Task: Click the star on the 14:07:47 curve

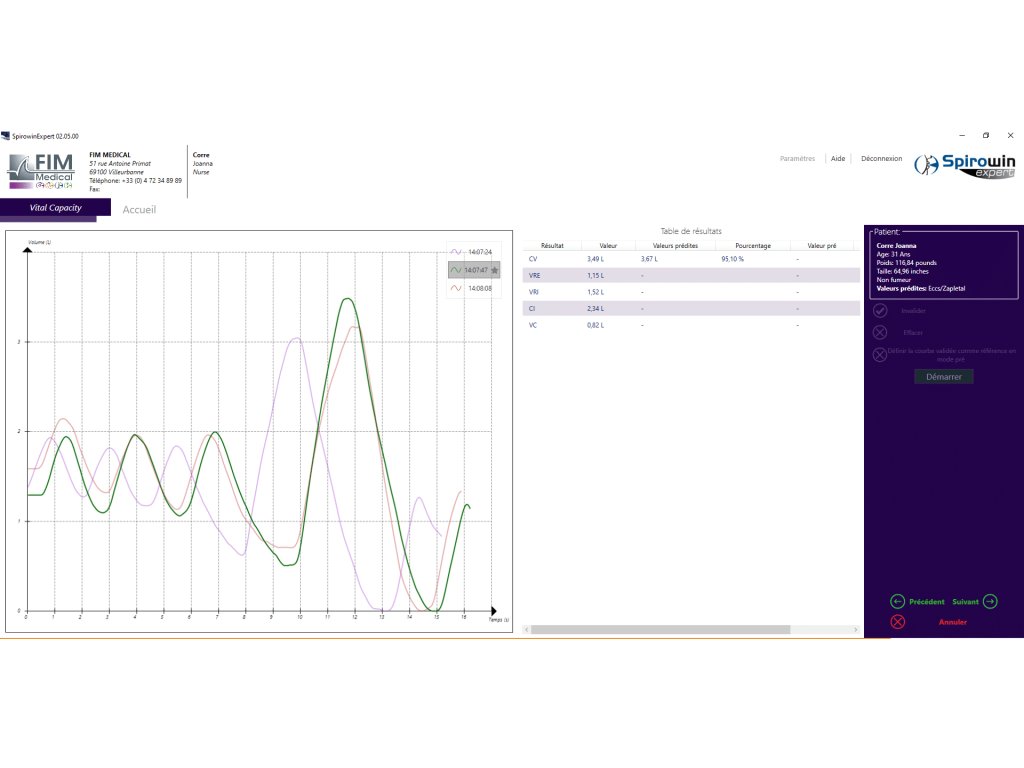Action: (x=494, y=270)
